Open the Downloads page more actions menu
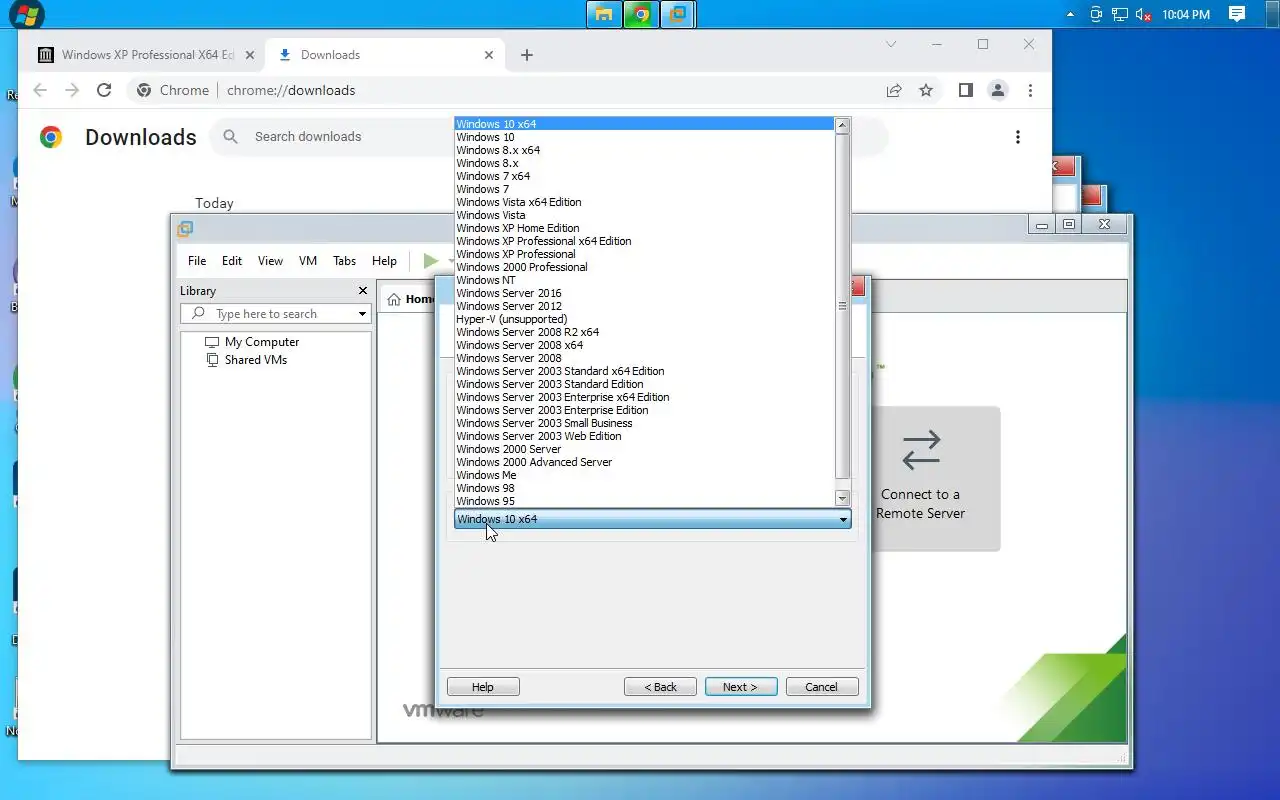 point(1018,137)
